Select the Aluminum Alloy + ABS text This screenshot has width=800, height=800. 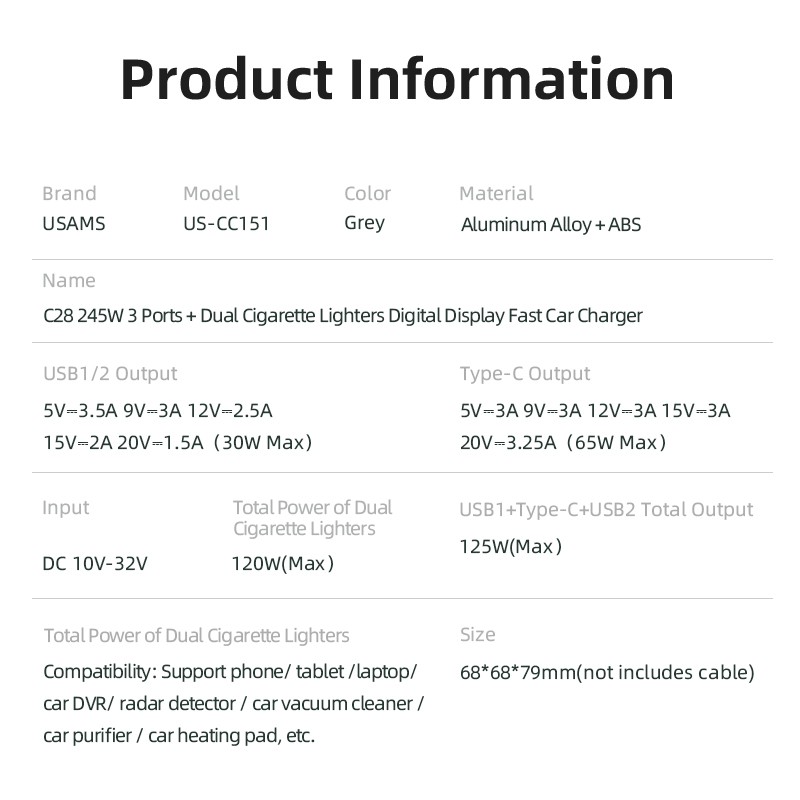click(x=550, y=225)
